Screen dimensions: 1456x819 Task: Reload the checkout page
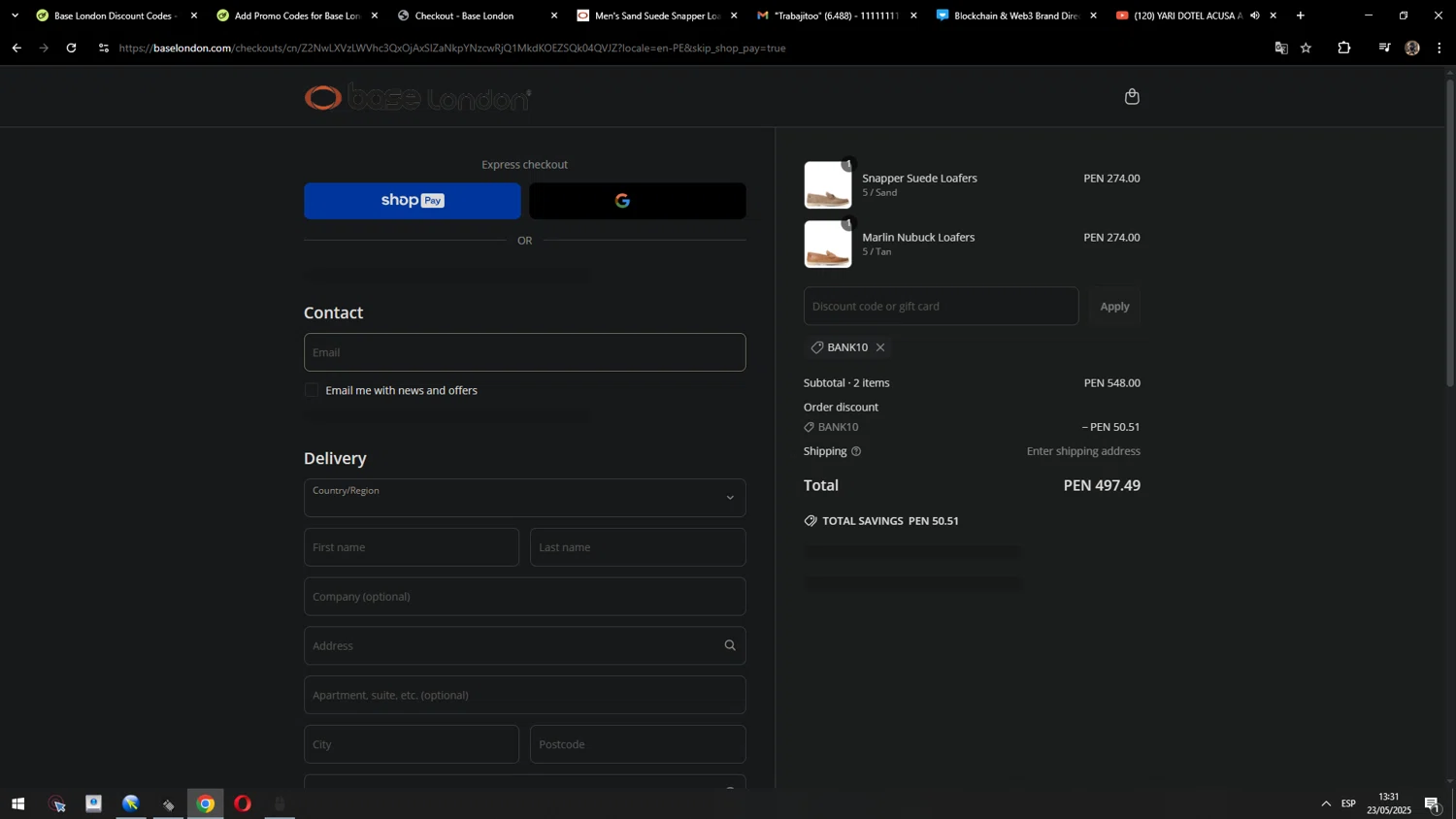click(71, 48)
